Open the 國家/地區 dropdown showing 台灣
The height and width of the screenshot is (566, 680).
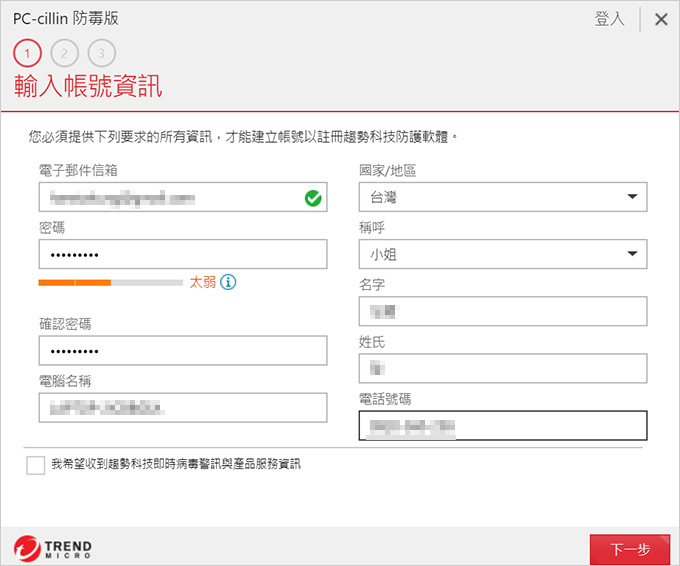[503, 197]
